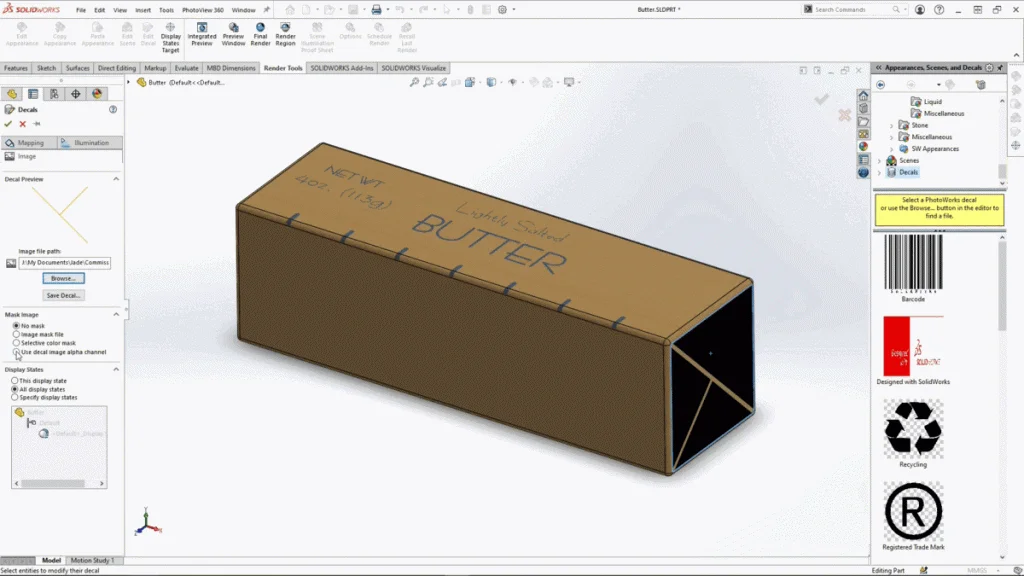
Task: Click the Browse... button
Action: coord(64,278)
